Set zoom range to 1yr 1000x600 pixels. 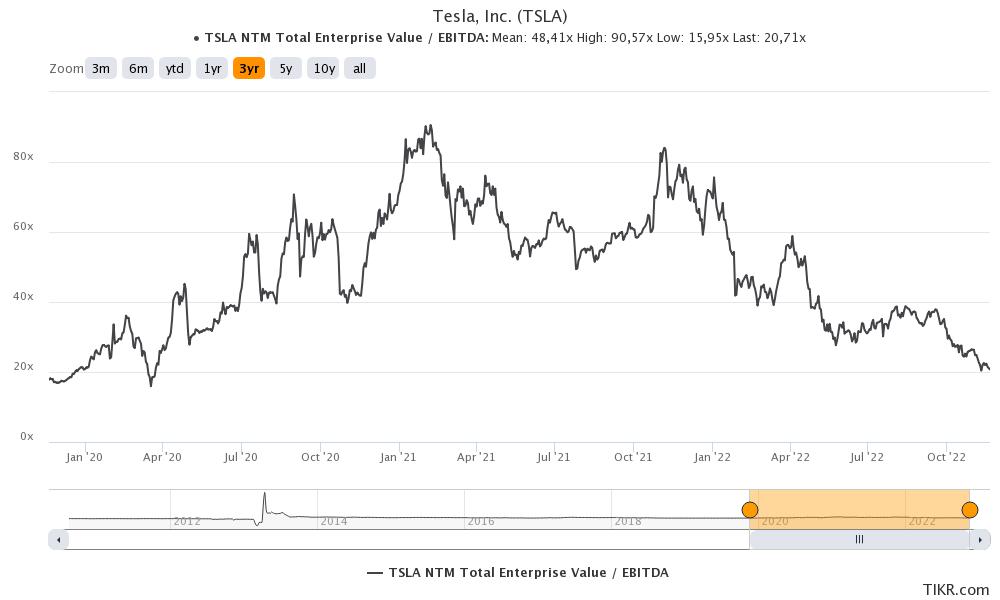point(212,68)
